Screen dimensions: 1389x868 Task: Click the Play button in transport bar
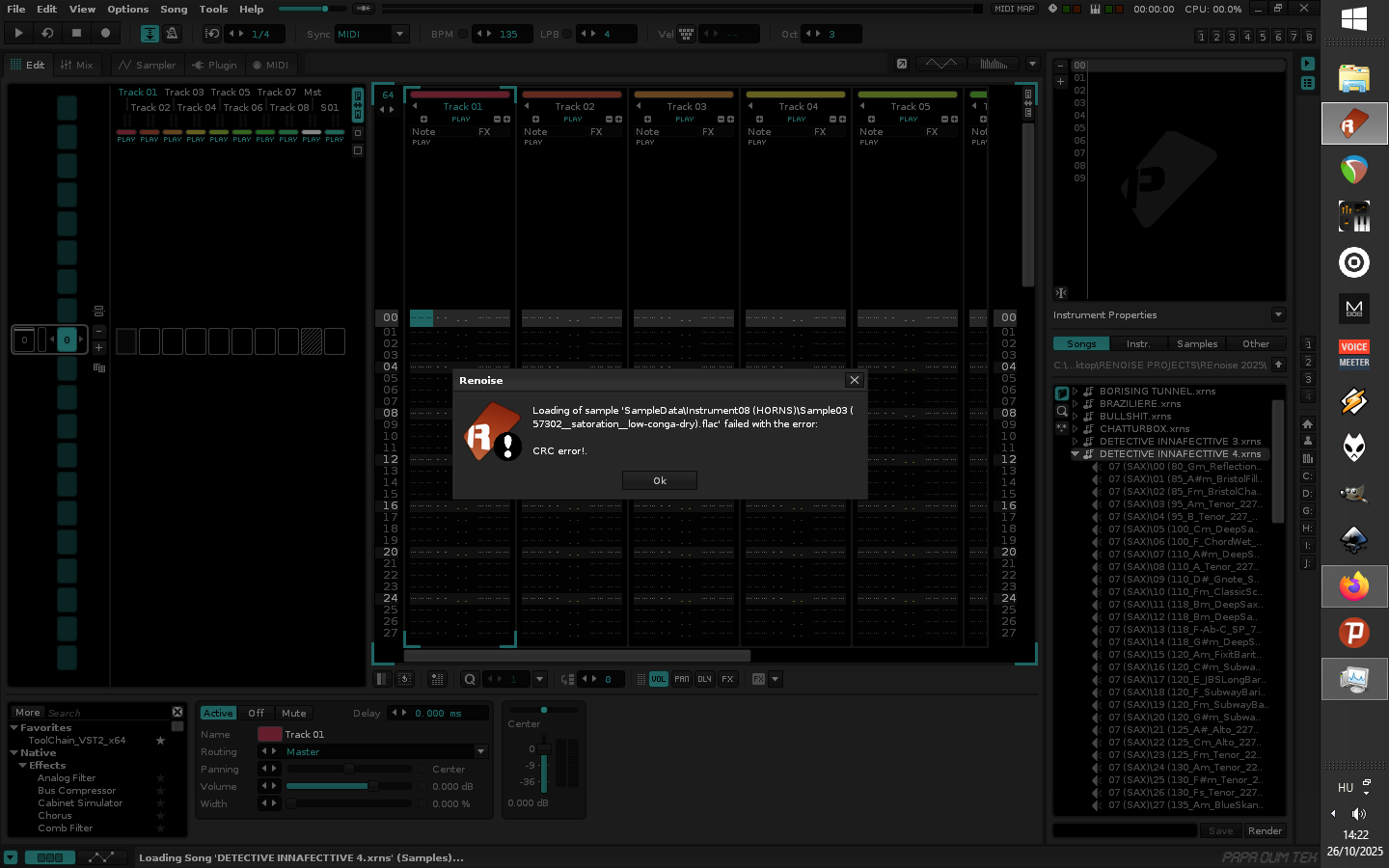tap(18, 33)
